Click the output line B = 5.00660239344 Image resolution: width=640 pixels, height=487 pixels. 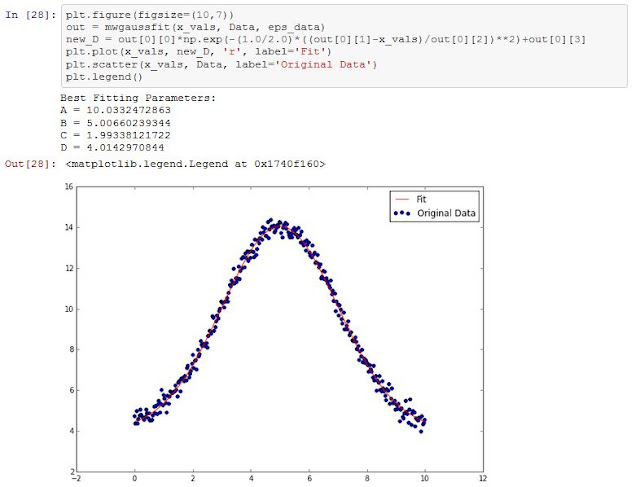(x=116, y=123)
